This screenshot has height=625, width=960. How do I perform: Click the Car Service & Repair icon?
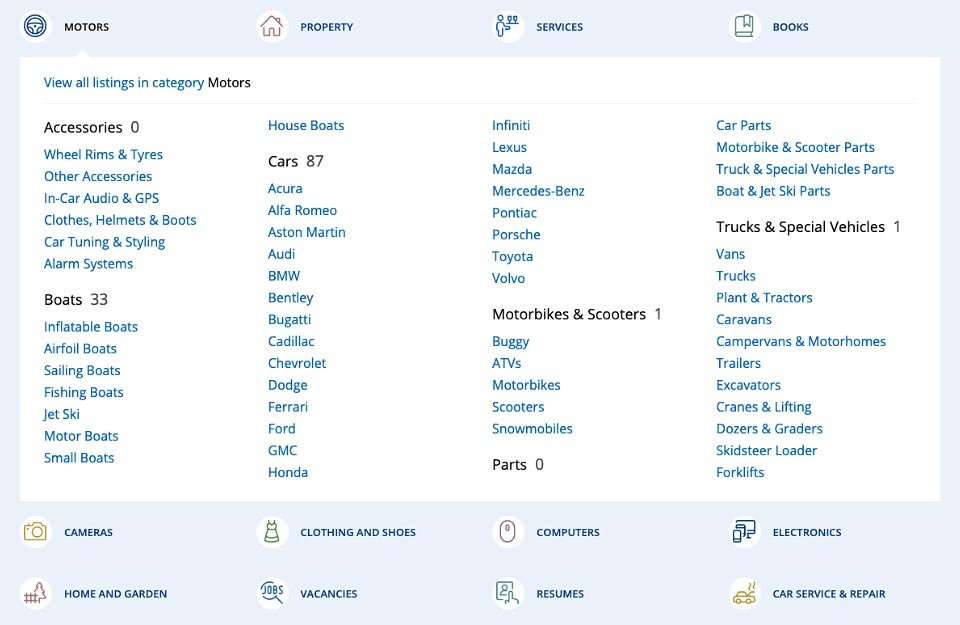pyautogui.click(x=744, y=593)
